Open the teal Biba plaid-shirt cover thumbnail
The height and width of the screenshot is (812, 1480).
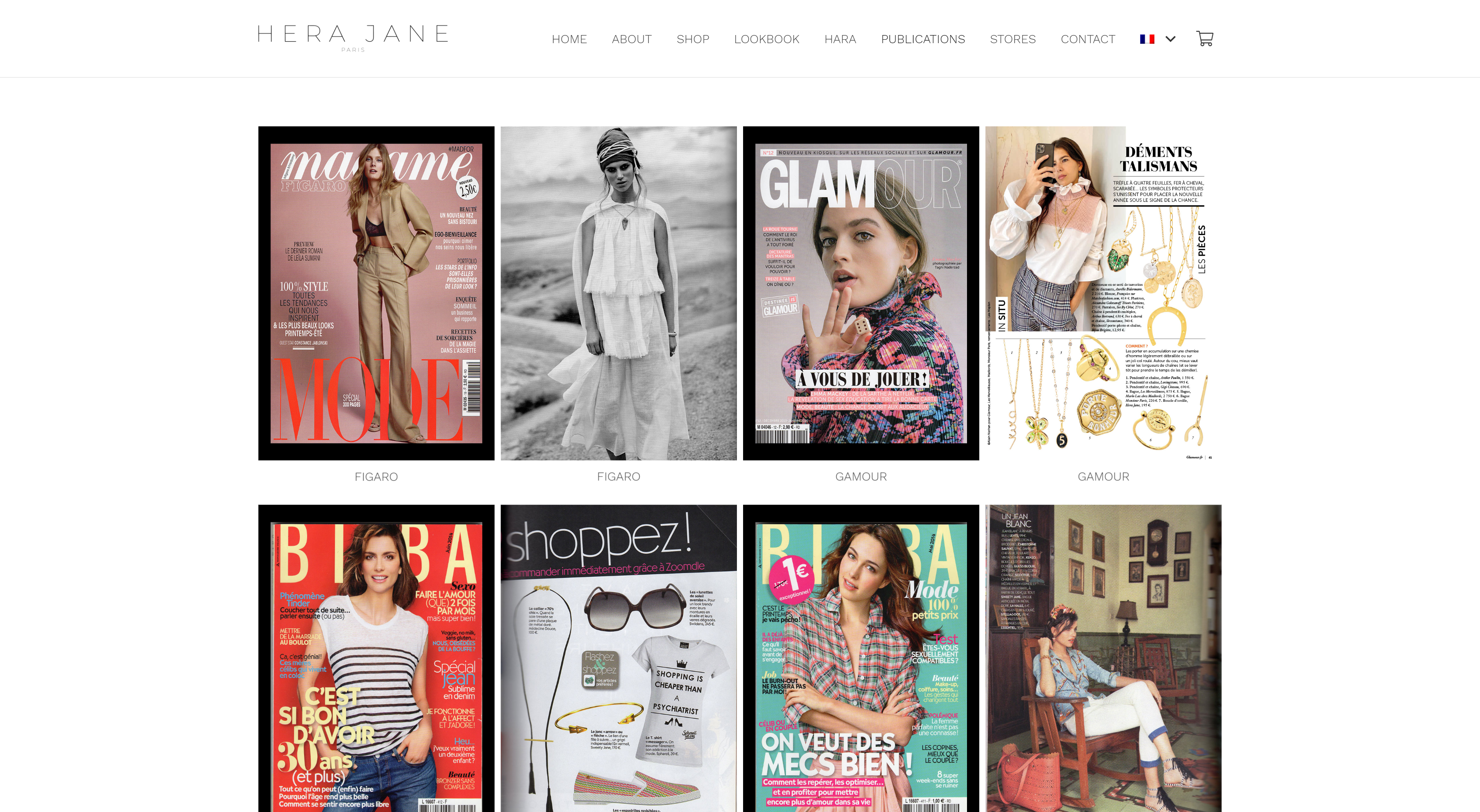[861, 658]
